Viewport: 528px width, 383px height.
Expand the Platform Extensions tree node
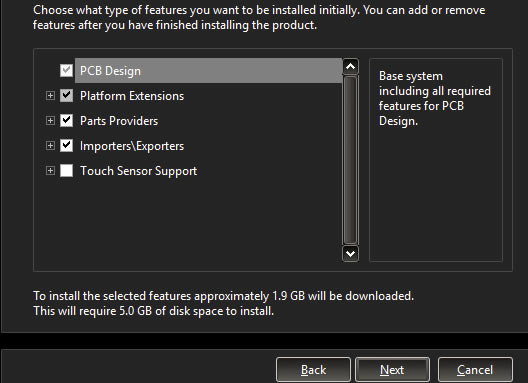50,96
